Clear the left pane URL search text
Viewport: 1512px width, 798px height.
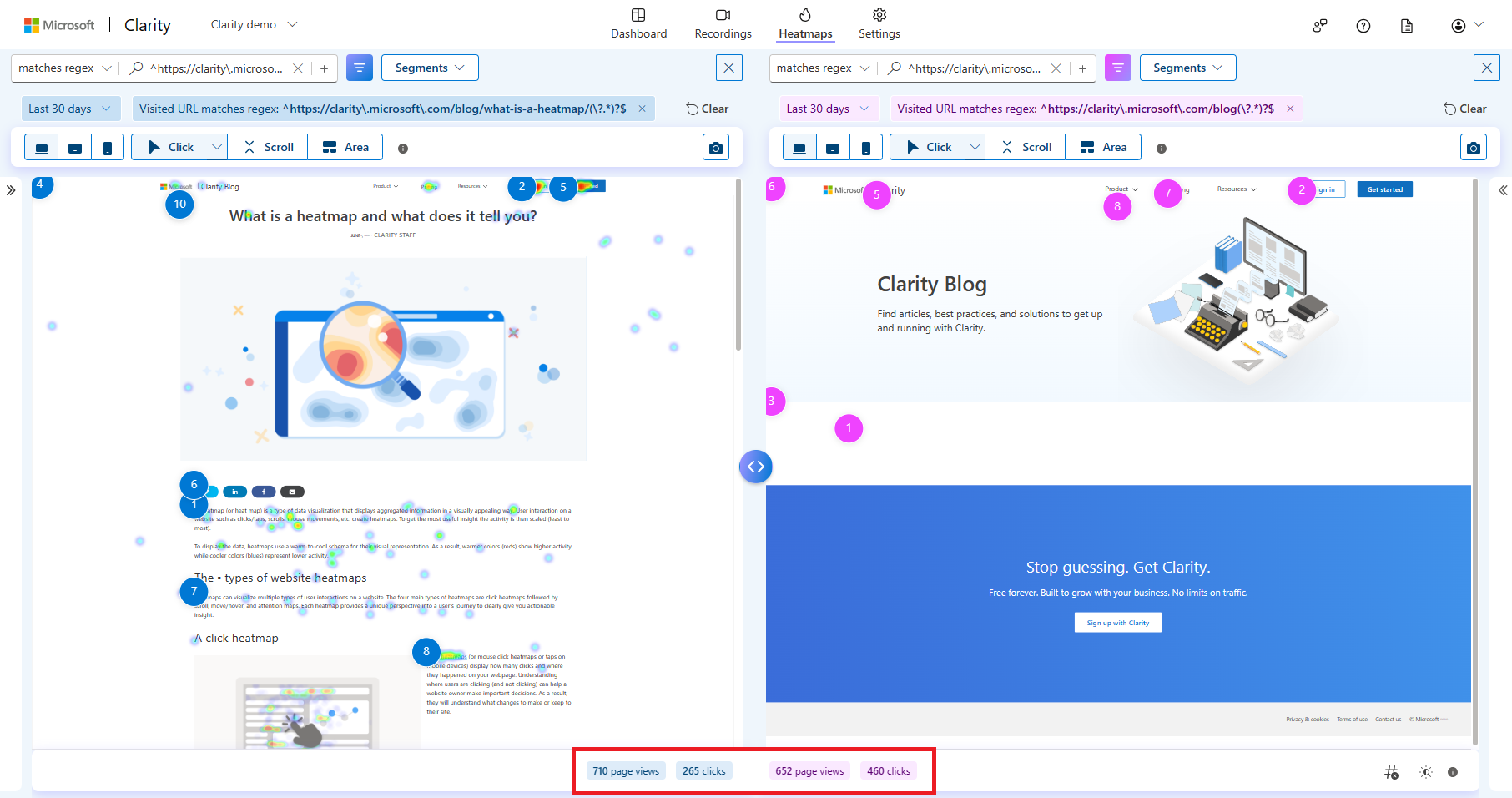[x=298, y=68]
